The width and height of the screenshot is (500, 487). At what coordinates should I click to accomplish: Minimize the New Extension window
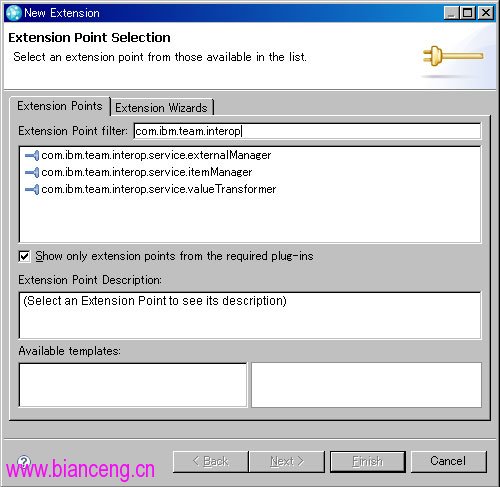(x=451, y=13)
